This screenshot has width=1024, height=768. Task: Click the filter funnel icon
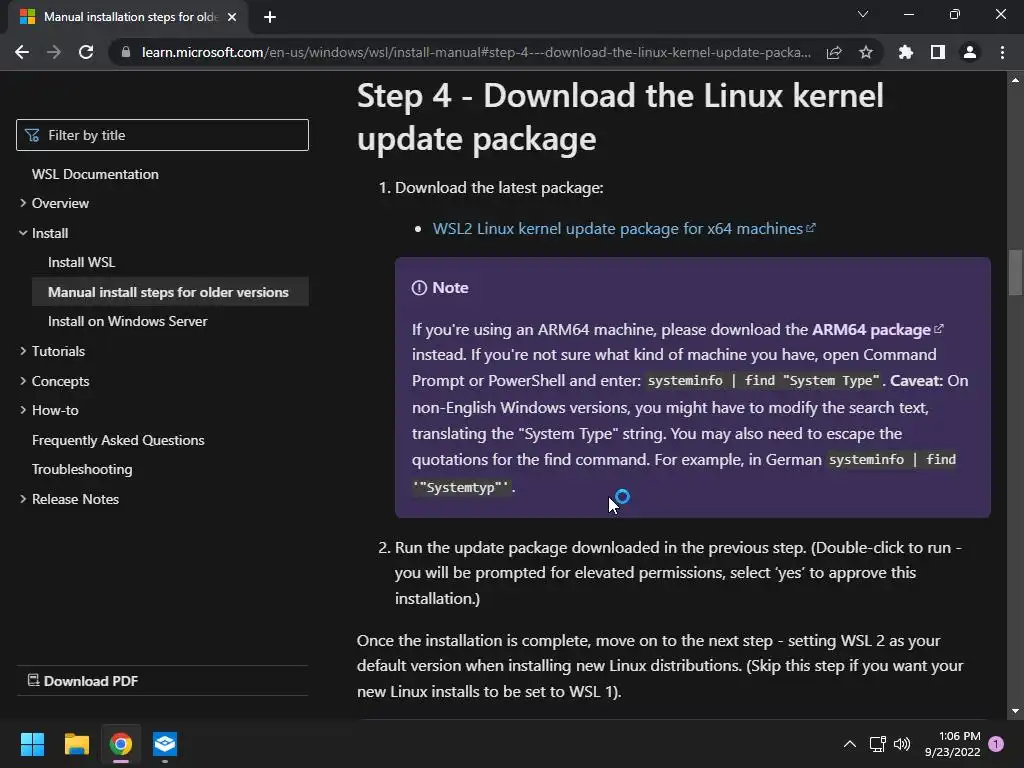pos(31,135)
